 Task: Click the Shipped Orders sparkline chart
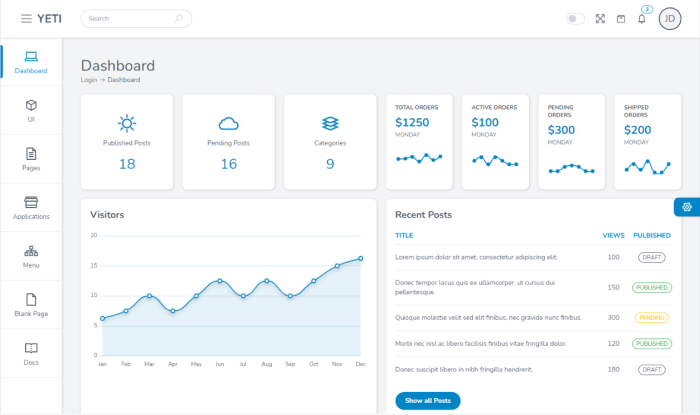[647, 167]
